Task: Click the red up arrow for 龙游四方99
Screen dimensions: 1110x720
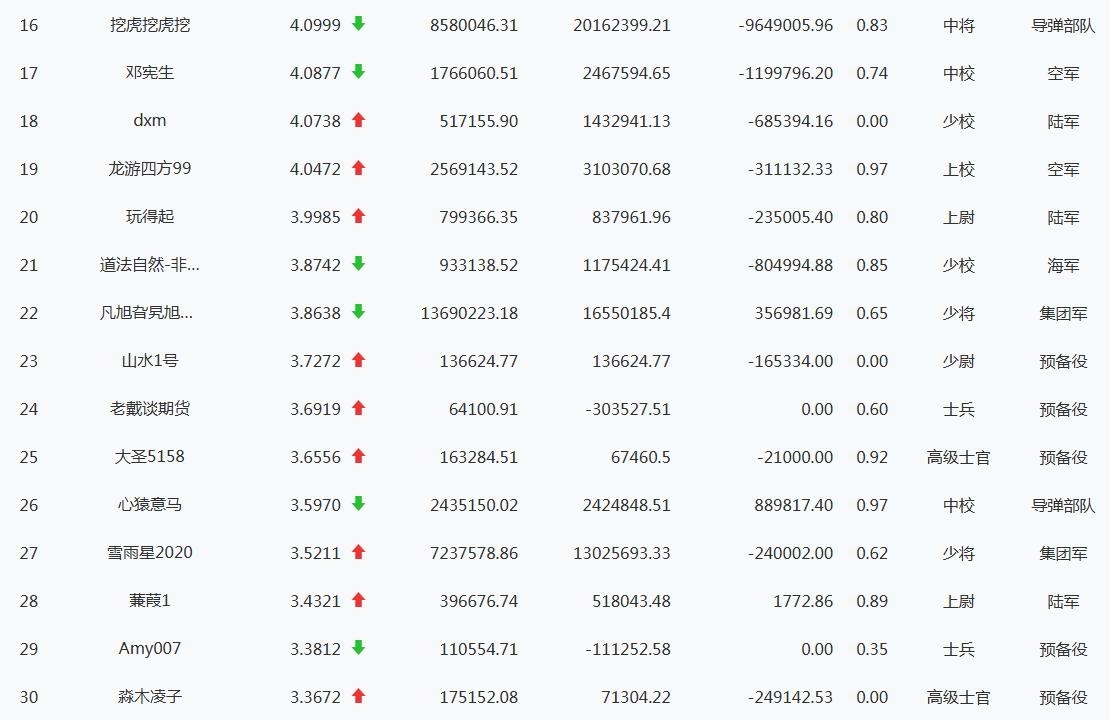Action: click(358, 168)
